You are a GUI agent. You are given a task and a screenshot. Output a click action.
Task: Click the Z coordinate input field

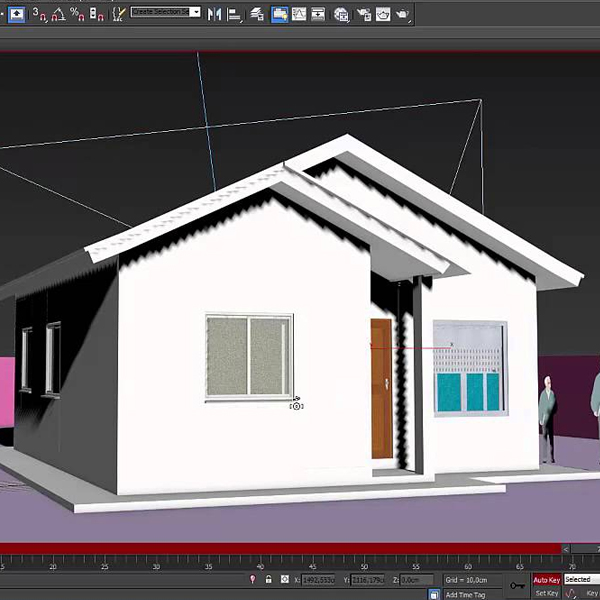(417, 579)
